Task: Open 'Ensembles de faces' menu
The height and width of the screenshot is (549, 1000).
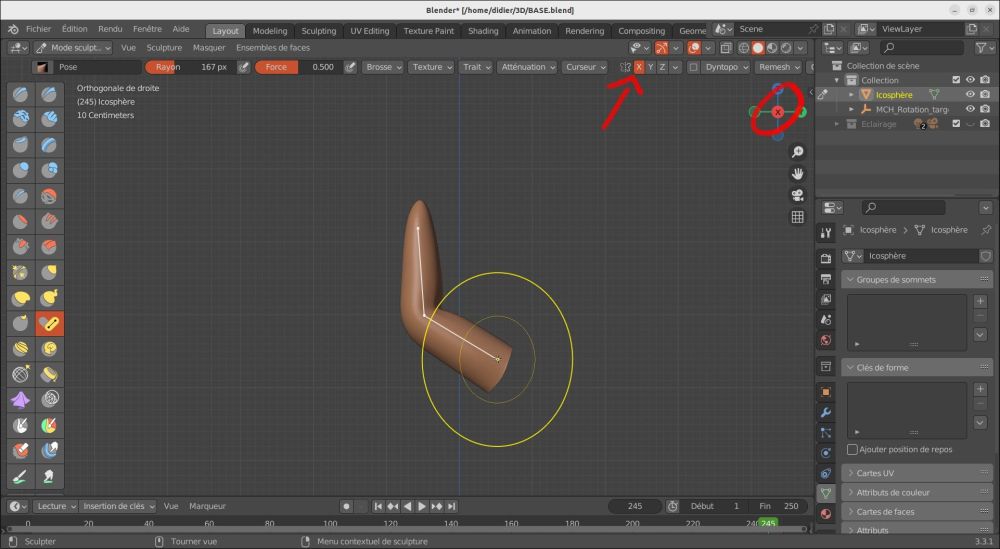Action: point(273,48)
